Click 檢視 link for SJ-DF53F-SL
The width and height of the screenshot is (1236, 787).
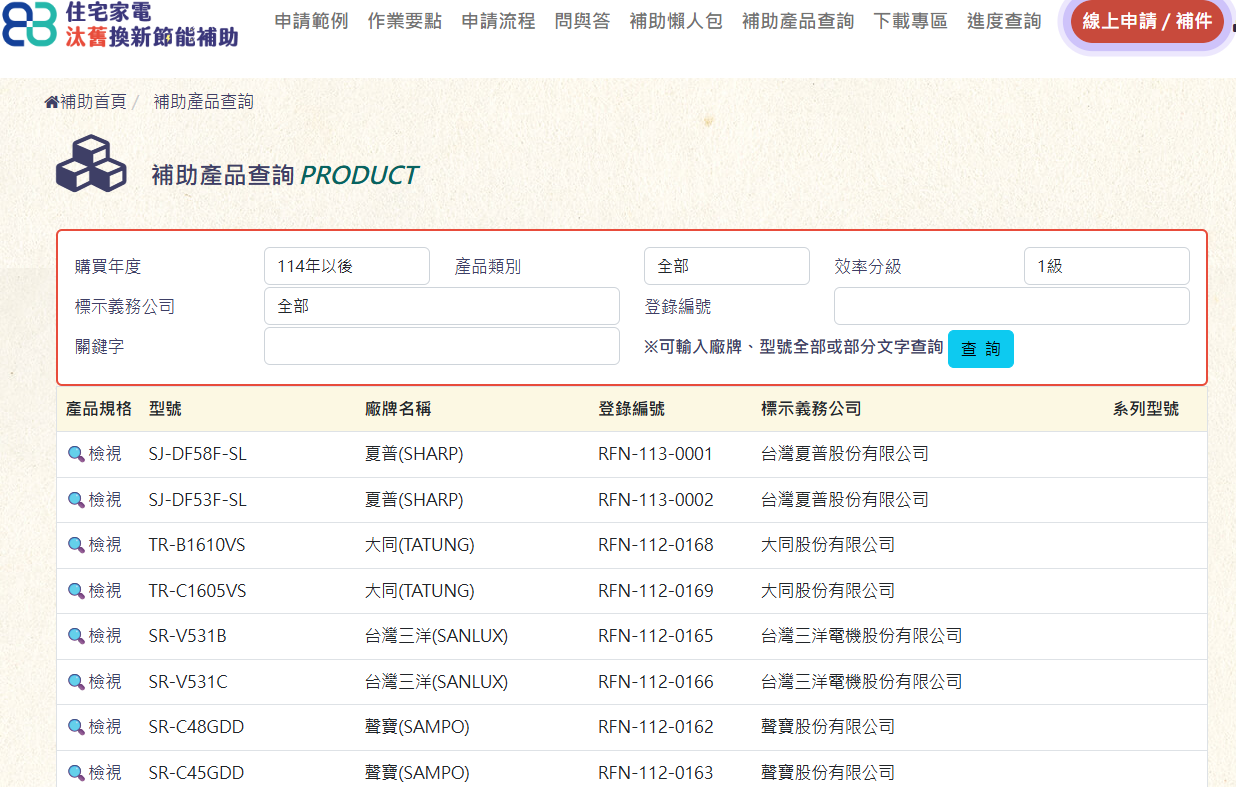[105, 500]
